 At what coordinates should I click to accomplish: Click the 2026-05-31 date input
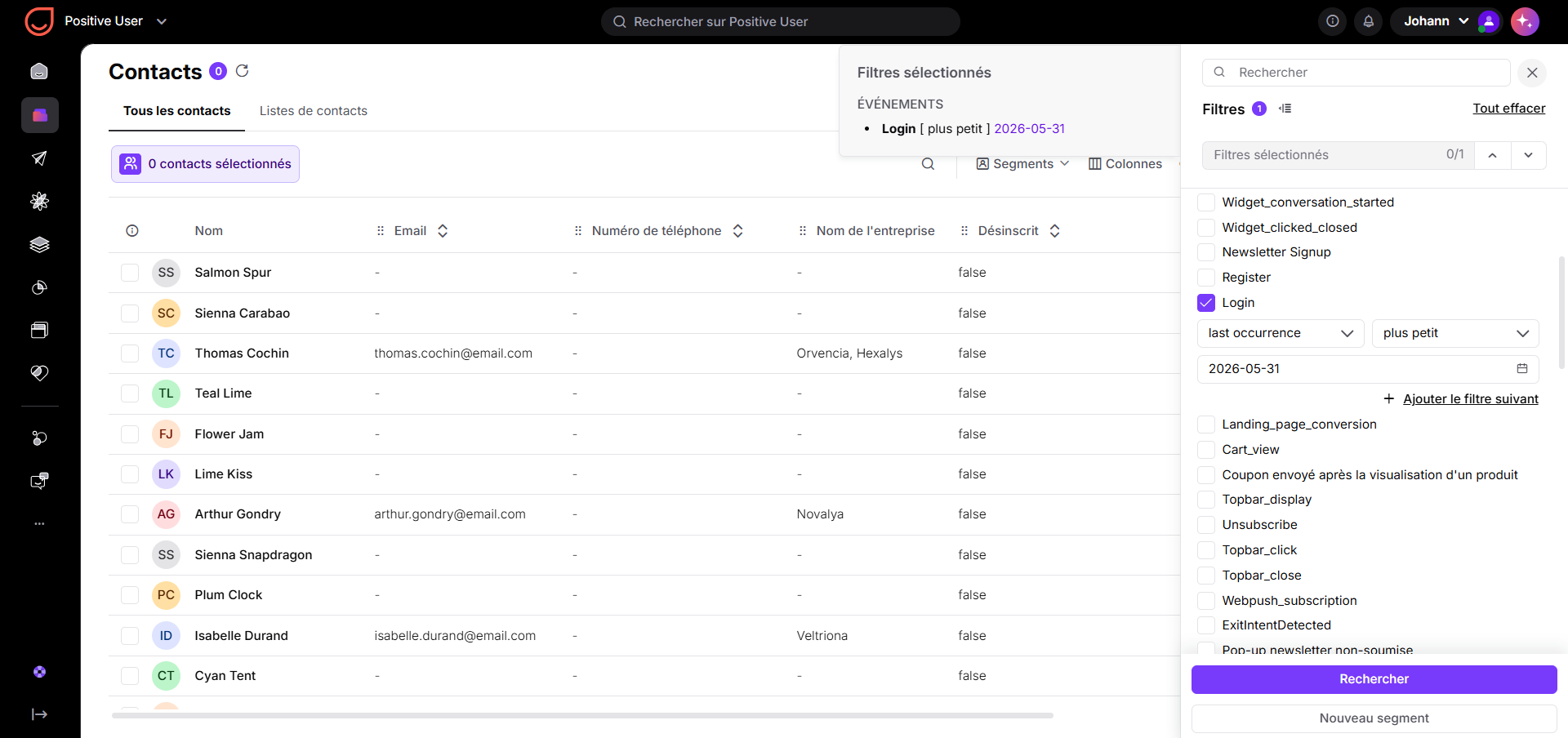(x=1368, y=369)
